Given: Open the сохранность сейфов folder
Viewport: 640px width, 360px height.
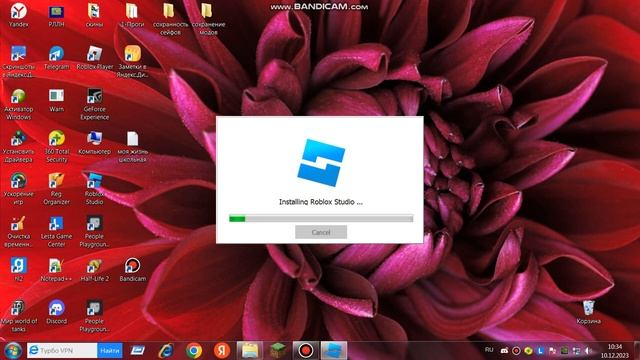Looking at the screenshot, I should coord(170,19).
